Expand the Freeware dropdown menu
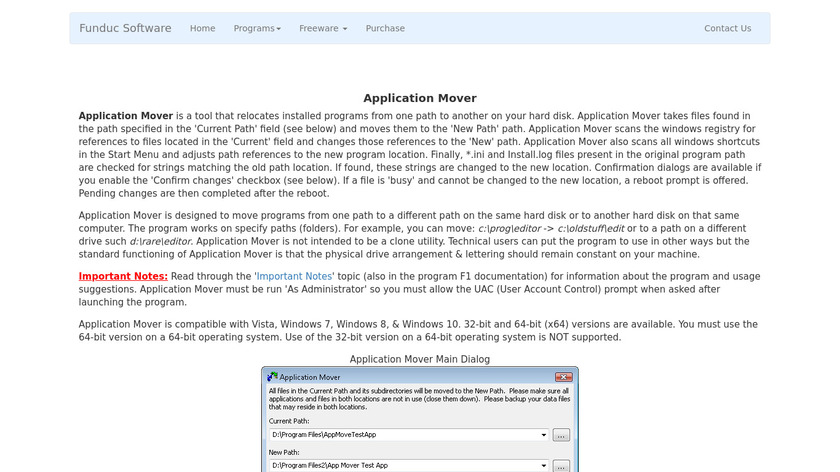This screenshot has height=472, width=840. [323, 28]
